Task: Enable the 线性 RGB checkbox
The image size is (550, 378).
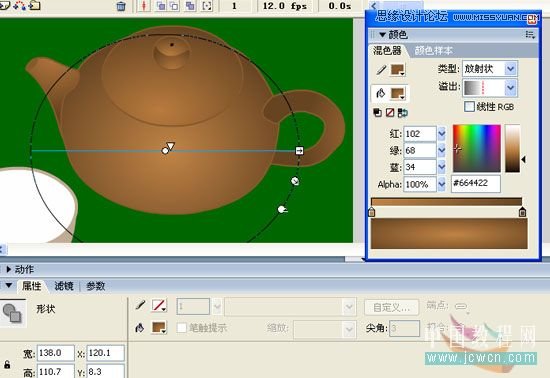Action: click(x=469, y=107)
